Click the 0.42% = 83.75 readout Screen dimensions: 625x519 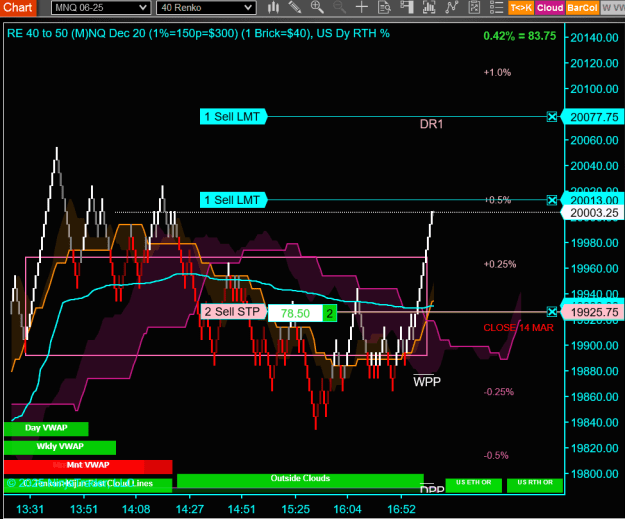pyautogui.click(x=519, y=36)
